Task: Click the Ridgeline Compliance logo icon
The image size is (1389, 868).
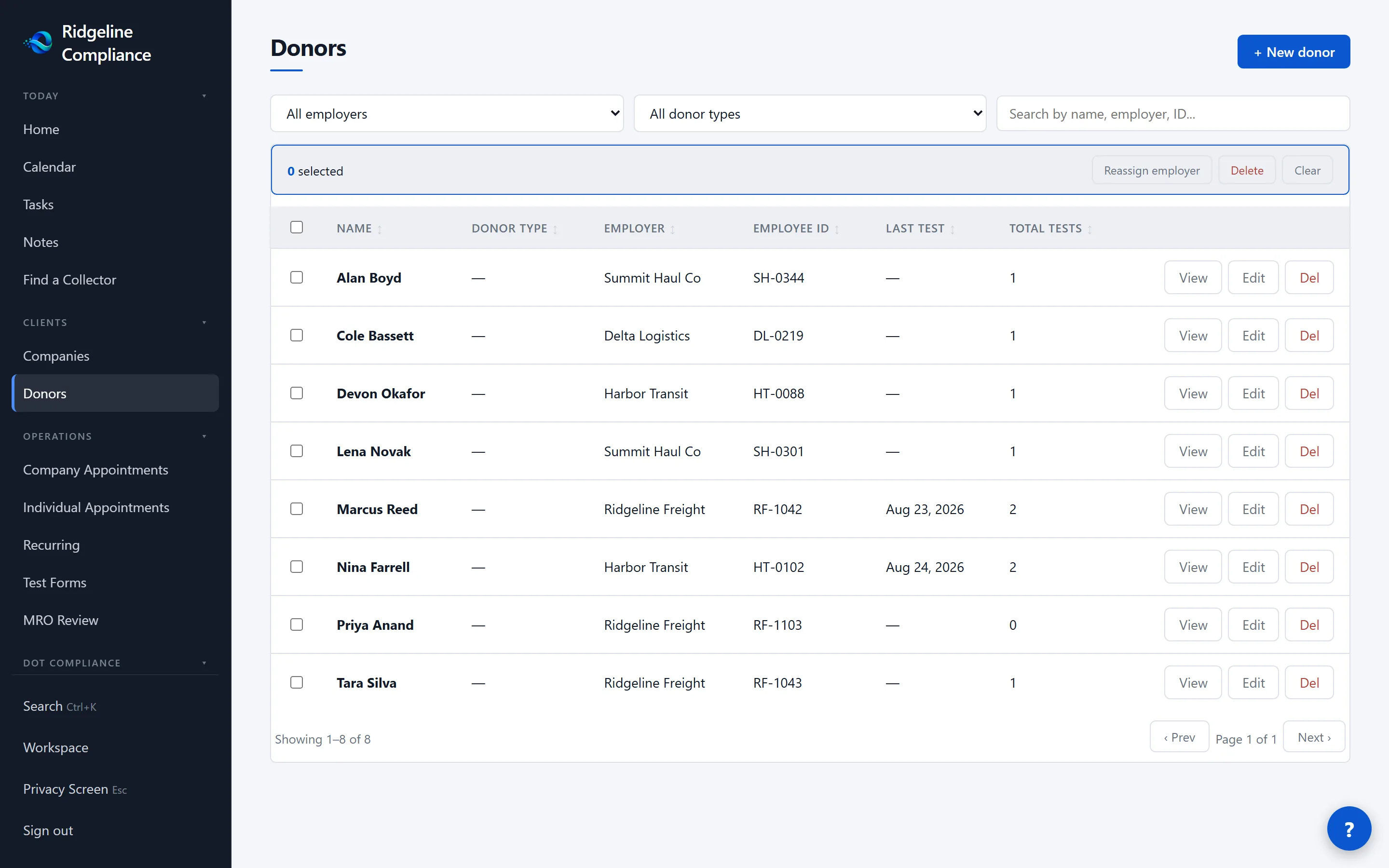Action: (38, 43)
